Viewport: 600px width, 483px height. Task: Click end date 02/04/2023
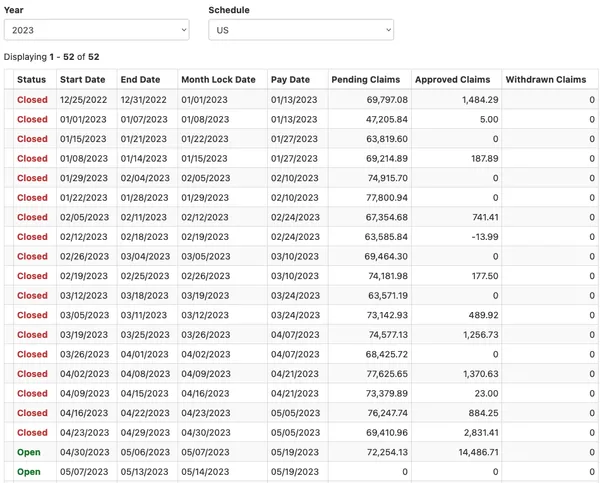145,178
